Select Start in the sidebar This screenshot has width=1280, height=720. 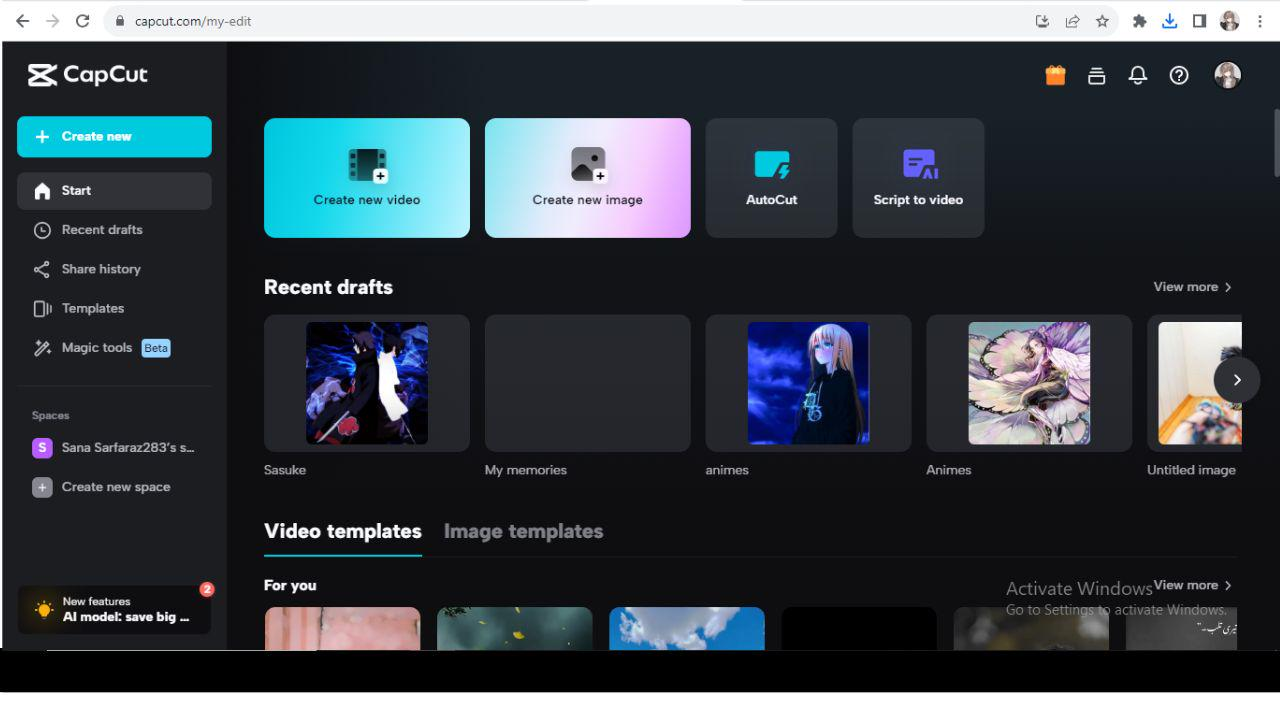point(114,191)
